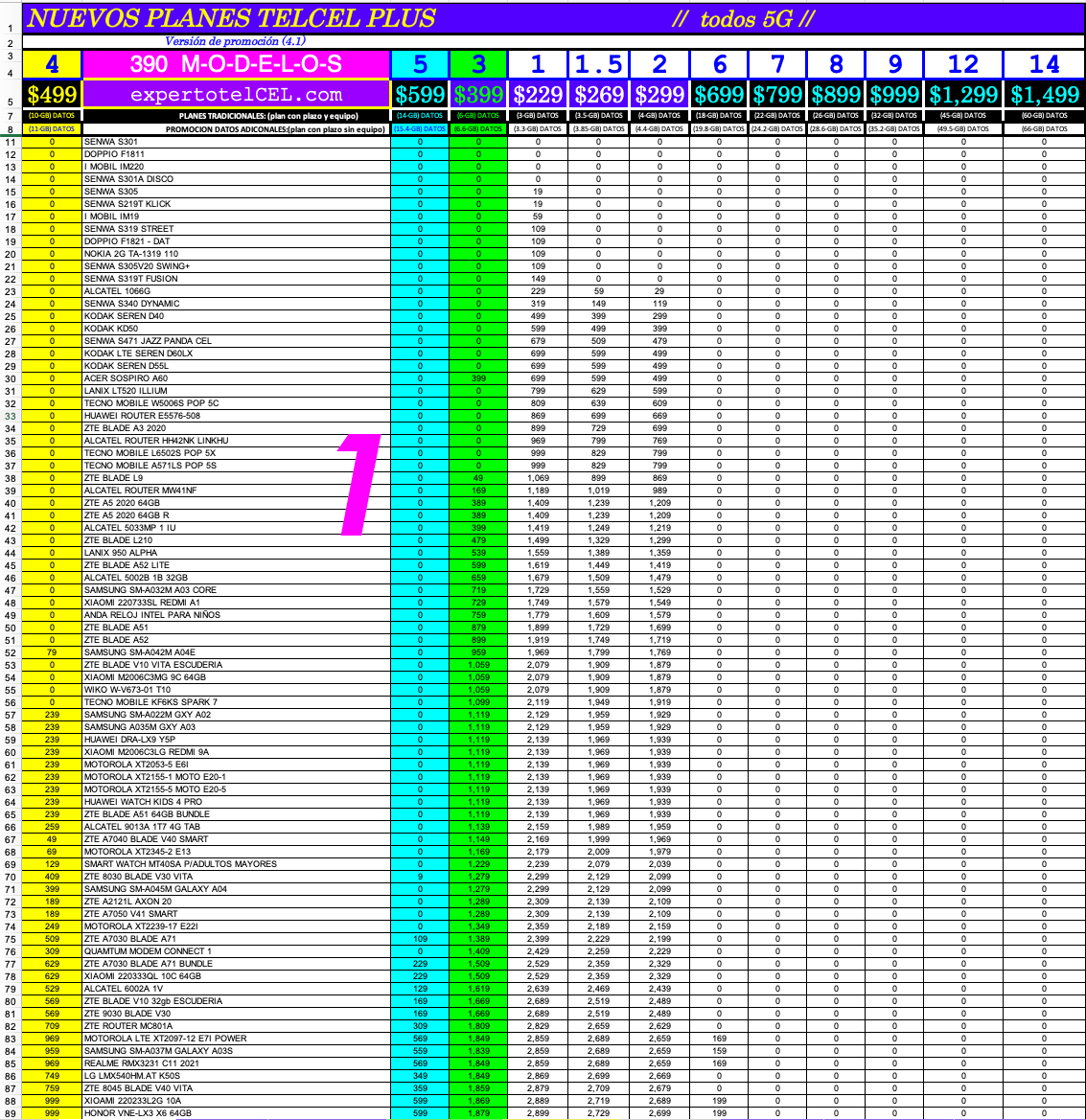Select the Versión de promoción (4.1) cell
Viewport: 1086px width, 1120px height.
tap(235, 41)
